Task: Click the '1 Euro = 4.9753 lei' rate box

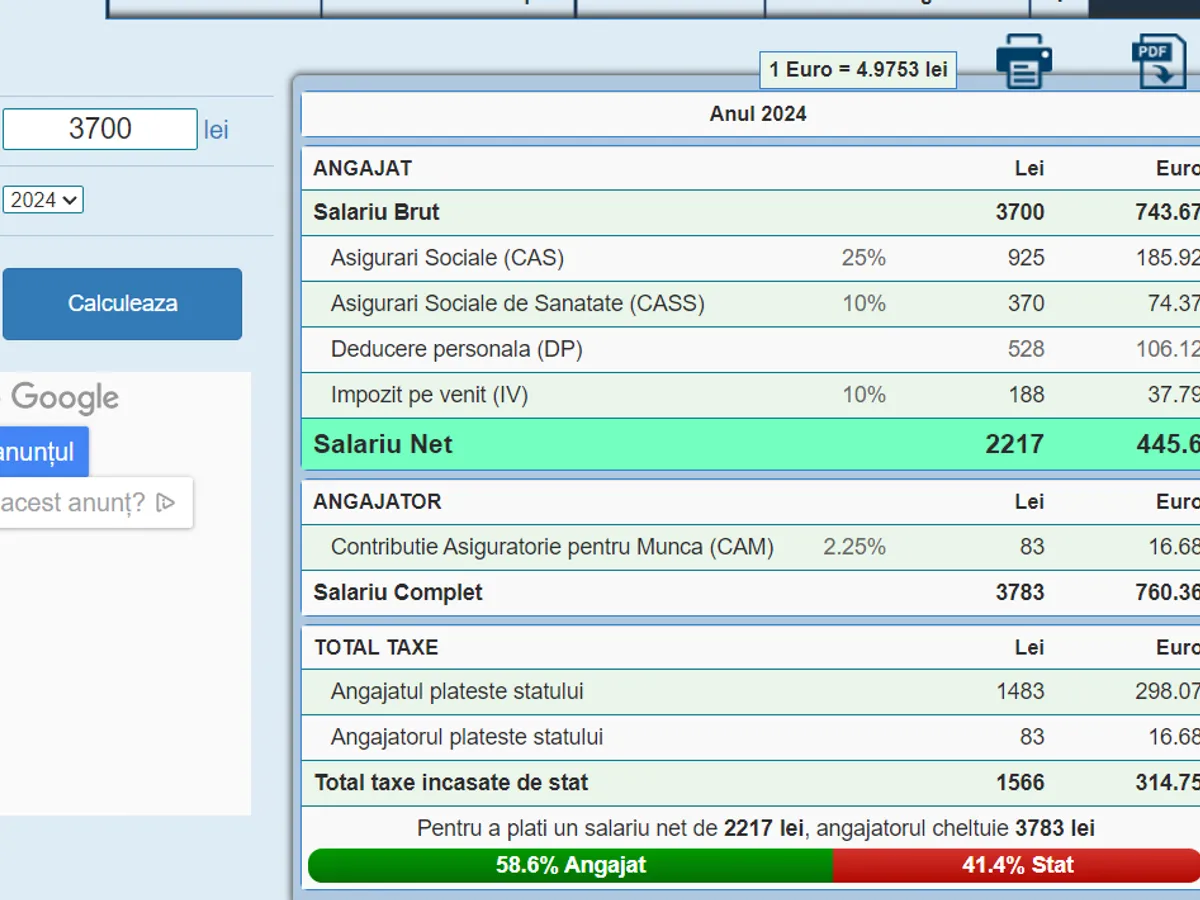Action: tap(858, 70)
